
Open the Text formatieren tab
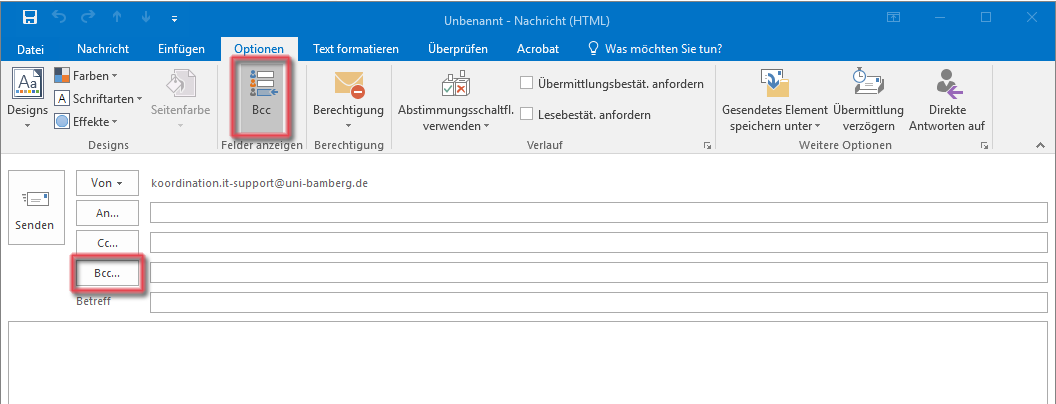(356, 48)
